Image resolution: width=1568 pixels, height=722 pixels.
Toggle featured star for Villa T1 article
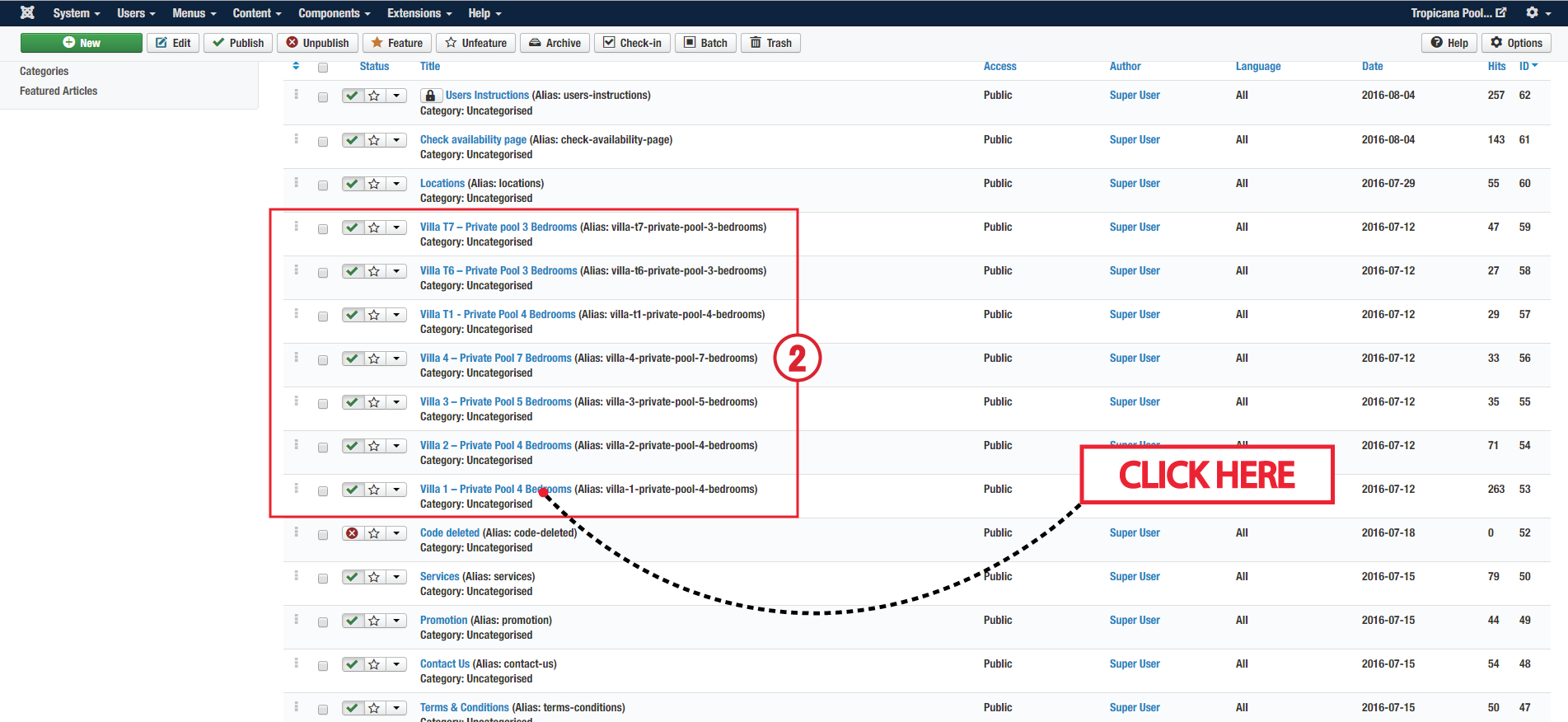coord(374,315)
